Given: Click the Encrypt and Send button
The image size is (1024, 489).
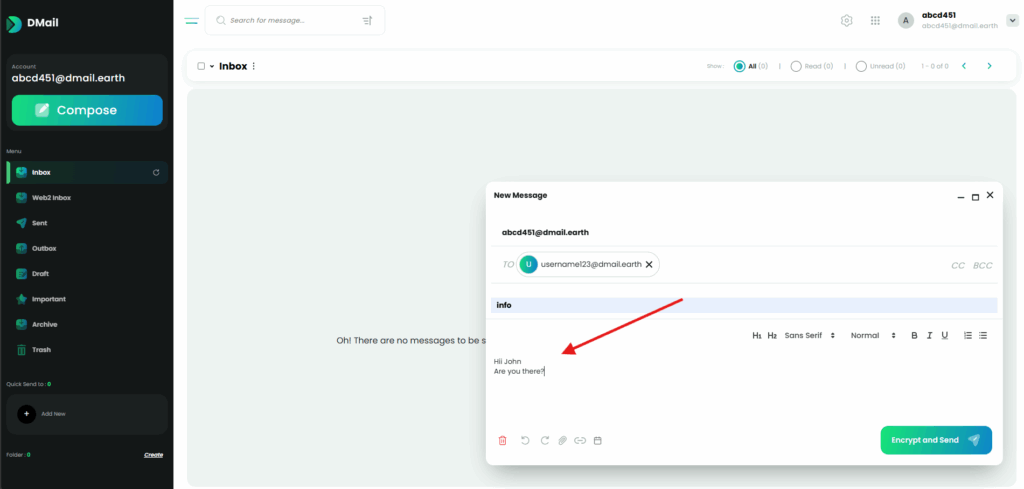Looking at the screenshot, I should pos(935,440).
